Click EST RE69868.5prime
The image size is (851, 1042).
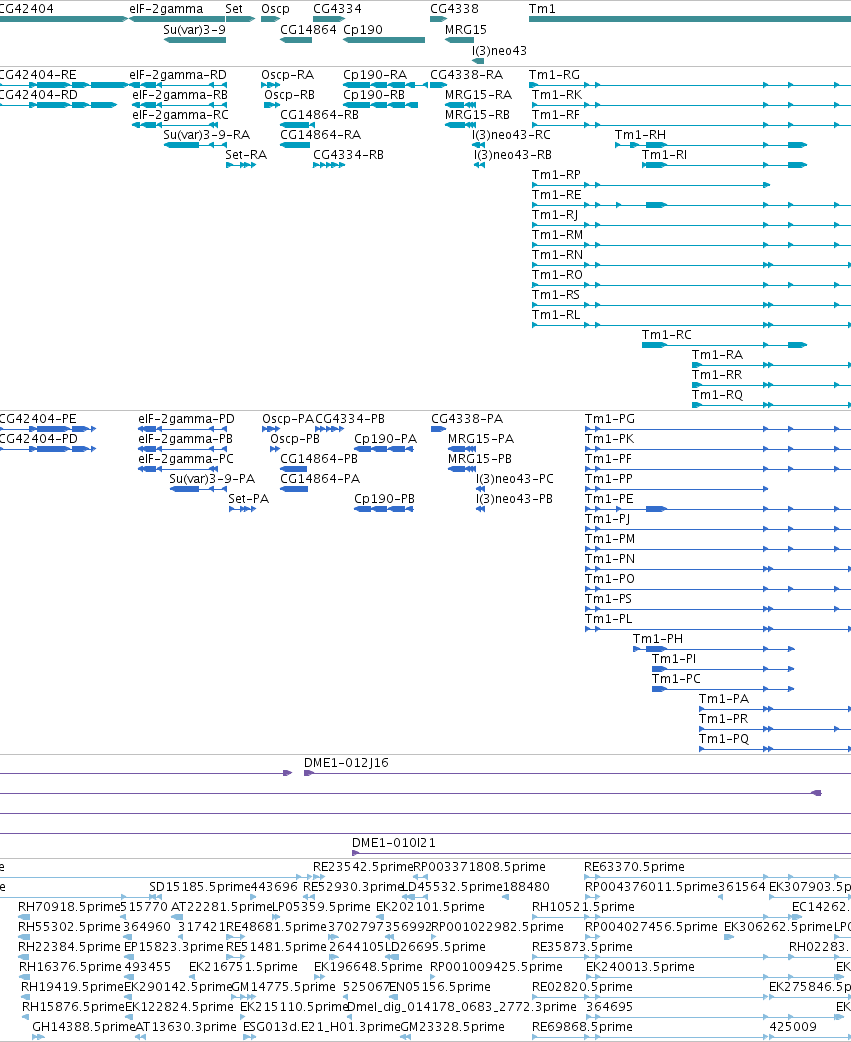pos(582,1027)
